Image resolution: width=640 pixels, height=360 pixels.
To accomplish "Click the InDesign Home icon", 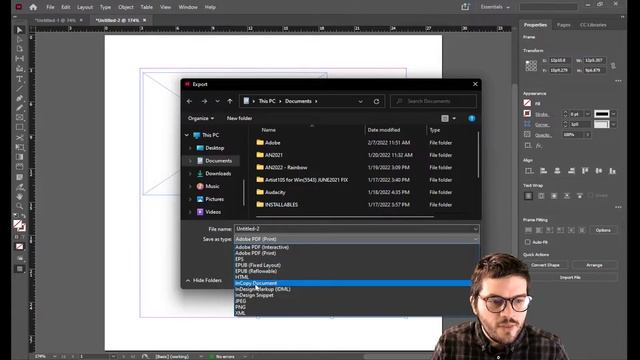I will 33,7.
